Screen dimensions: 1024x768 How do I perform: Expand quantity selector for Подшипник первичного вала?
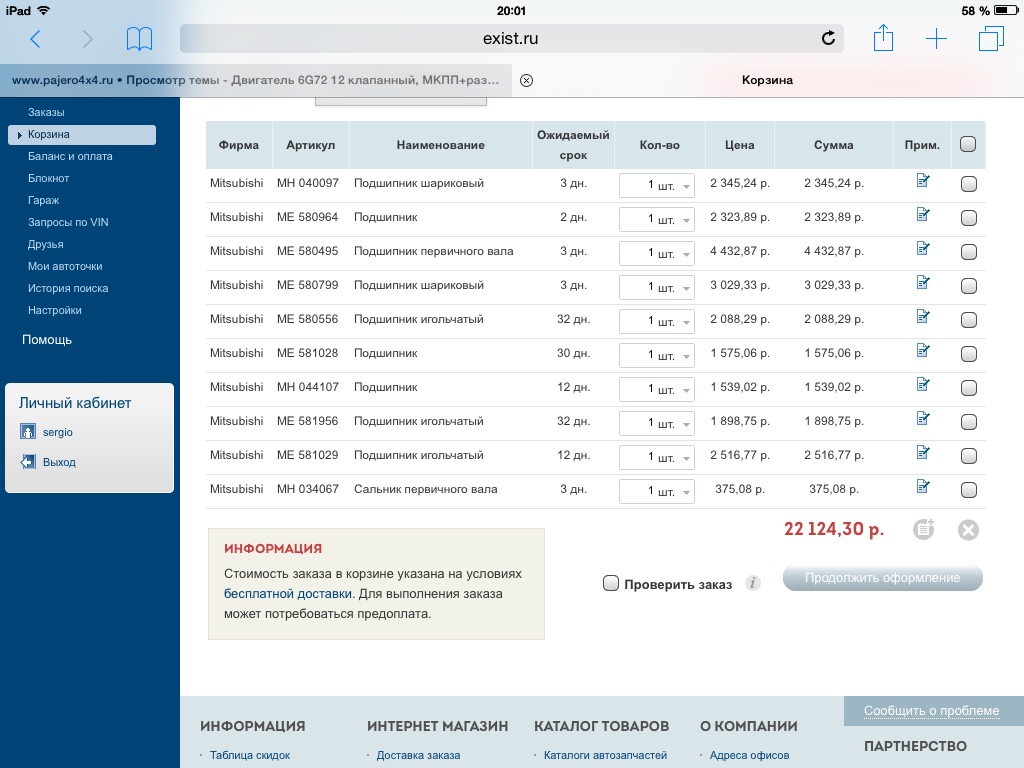[x=657, y=253]
